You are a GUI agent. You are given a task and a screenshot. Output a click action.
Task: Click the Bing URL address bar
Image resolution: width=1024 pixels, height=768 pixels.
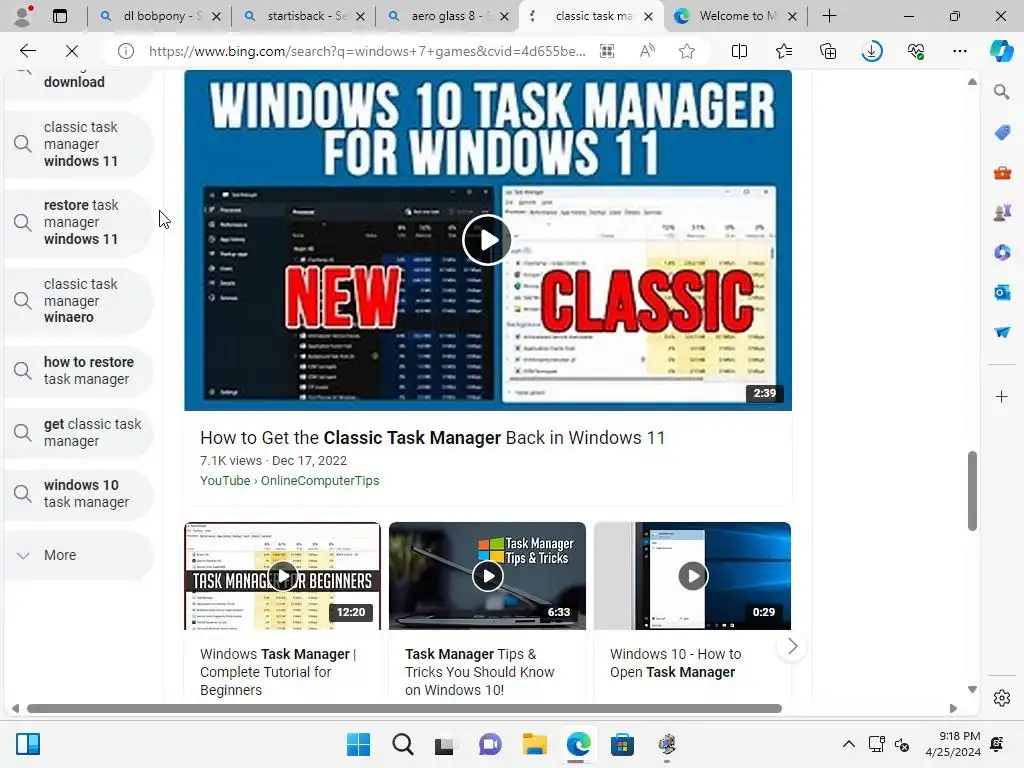pyautogui.click(x=366, y=51)
